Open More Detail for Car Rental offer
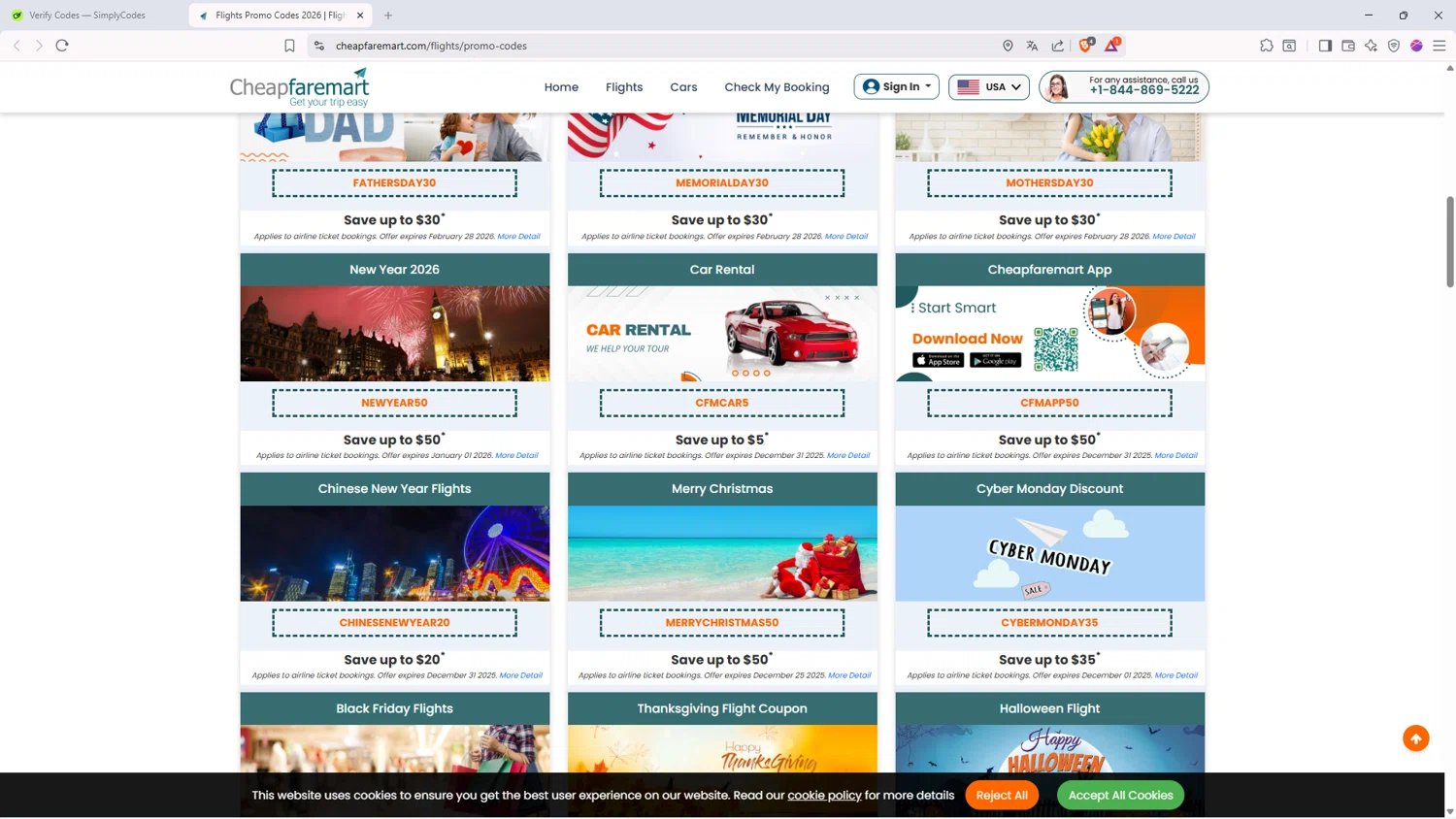 point(848,456)
